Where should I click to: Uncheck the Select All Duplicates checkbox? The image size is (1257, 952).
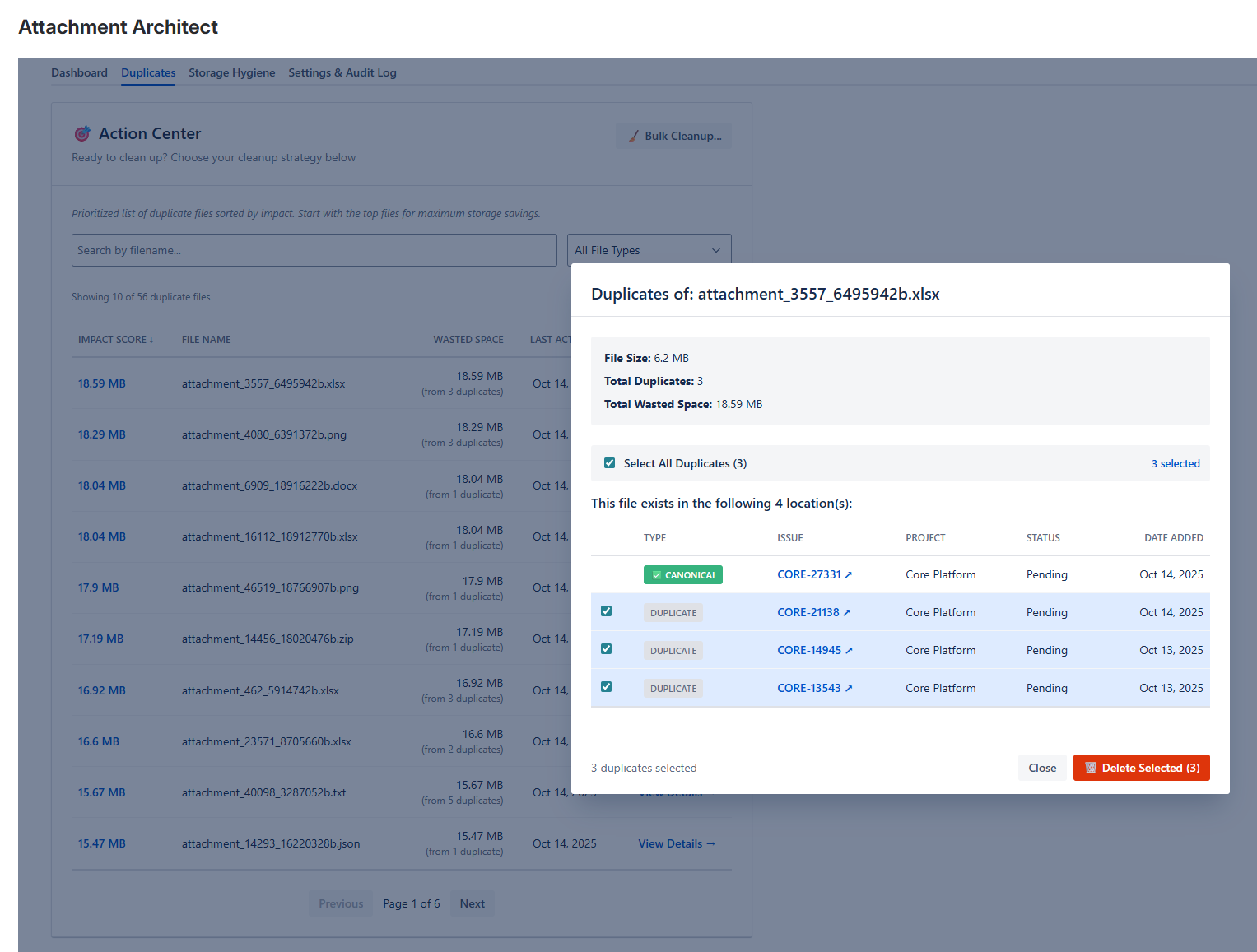click(x=609, y=462)
